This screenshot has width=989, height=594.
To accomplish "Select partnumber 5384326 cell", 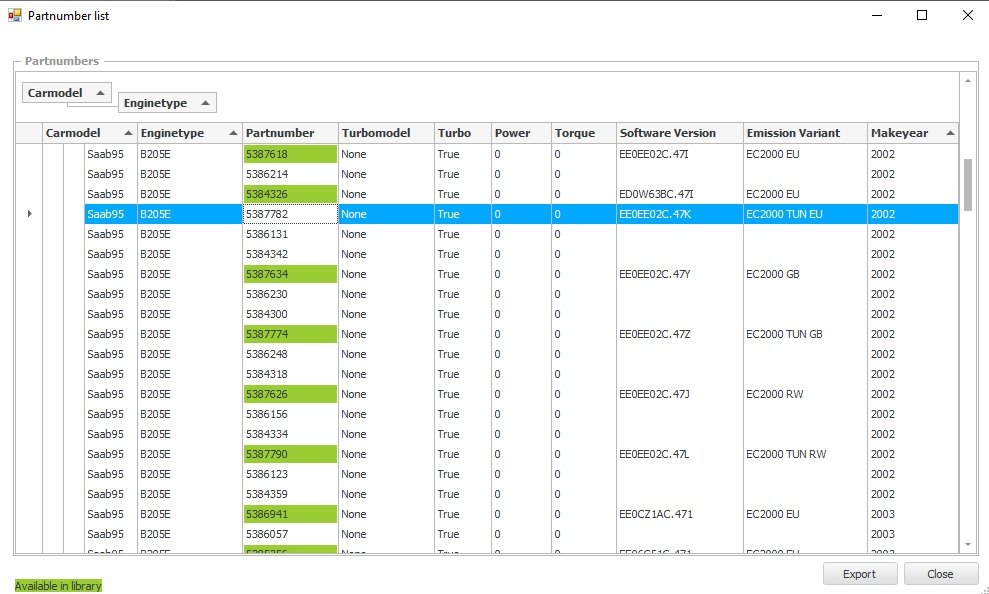I will [290, 194].
